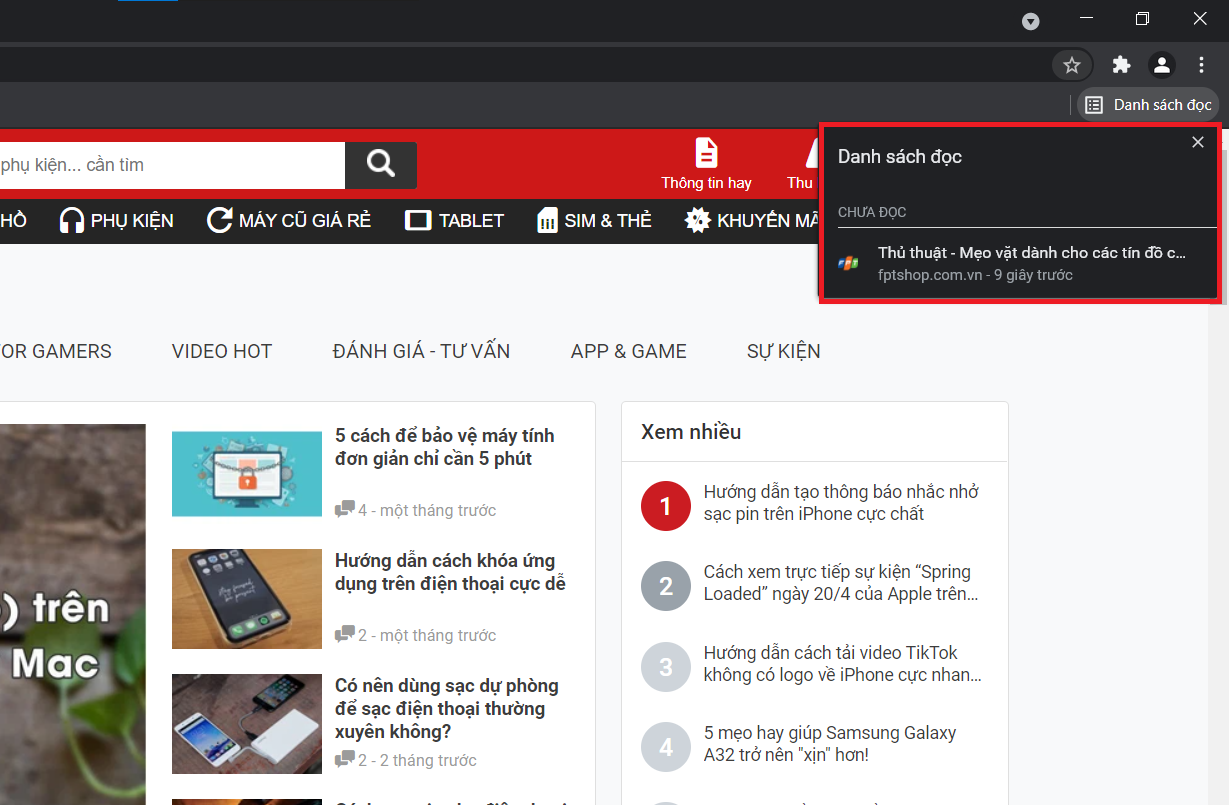The height and width of the screenshot is (805, 1229).
Task: Open the Thông tin hay document icon
Action: point(706,153)
